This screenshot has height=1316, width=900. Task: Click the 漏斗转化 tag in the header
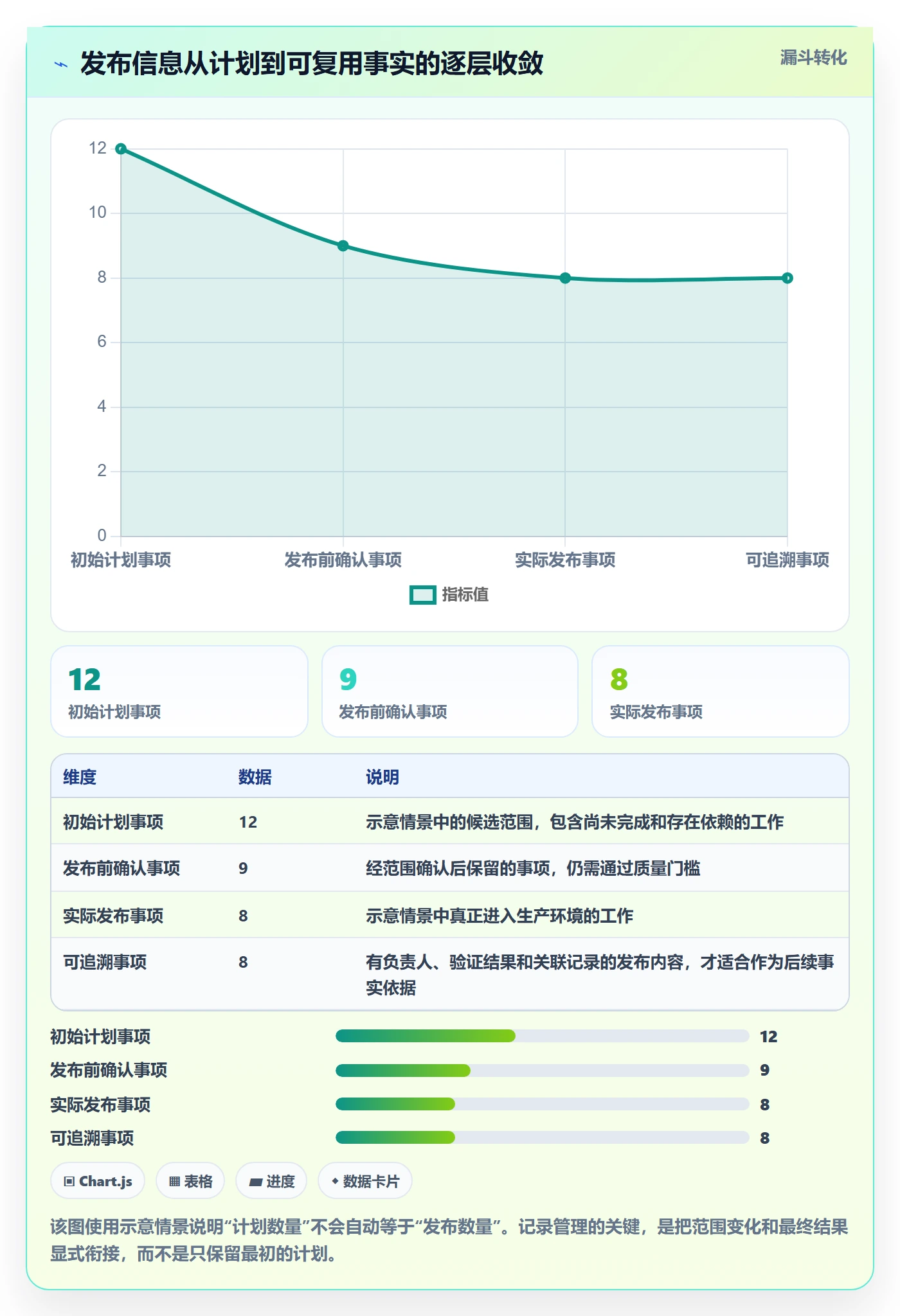813,58
